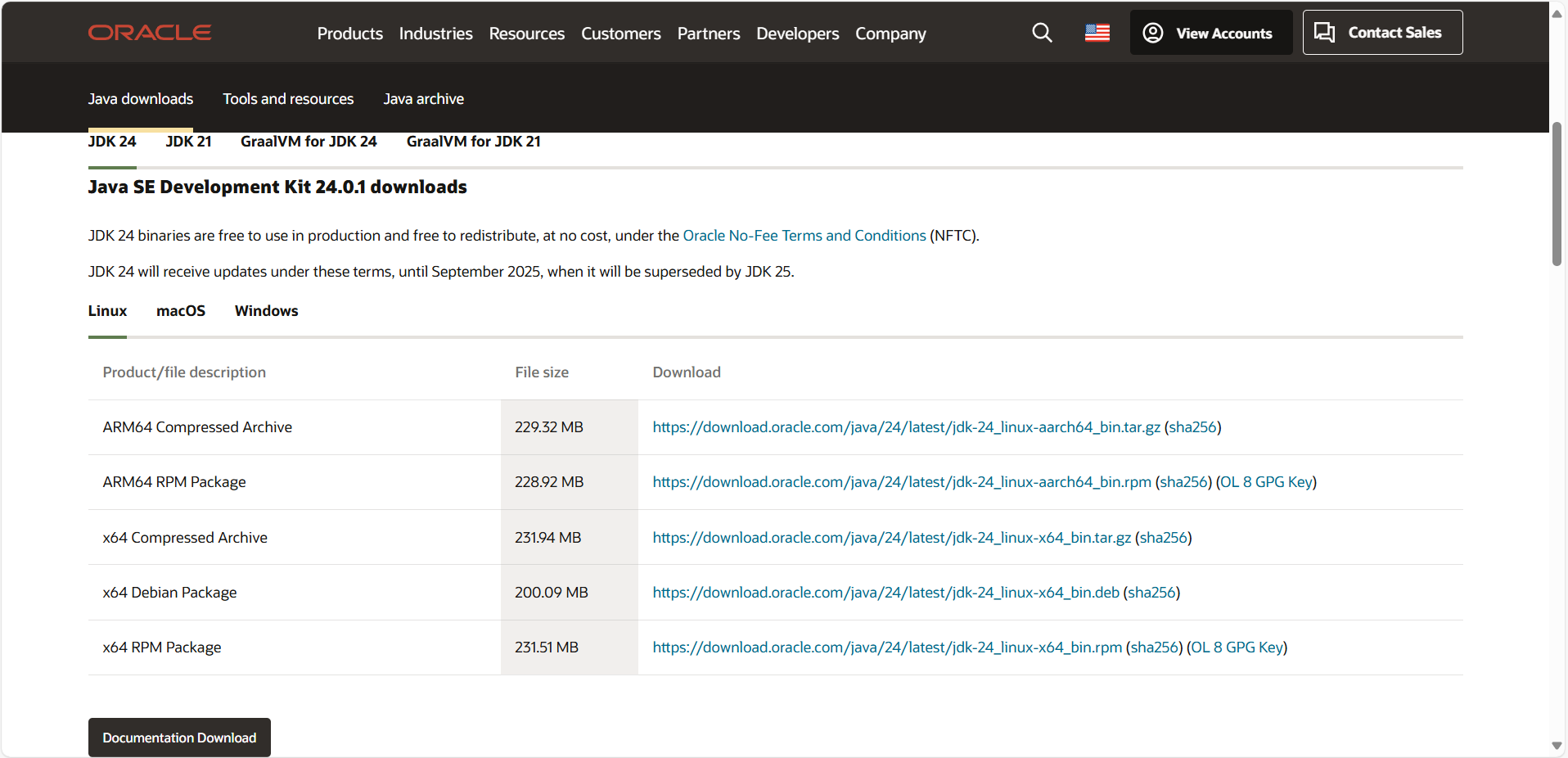1568x758 pixels.
Task: Open the Resources menu
Action: pyautogui.click(x=527, y=34)
